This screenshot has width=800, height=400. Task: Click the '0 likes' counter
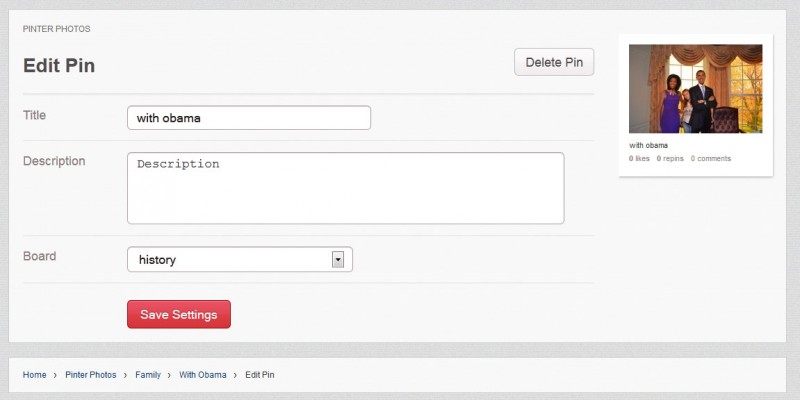(x=639, y=159)
